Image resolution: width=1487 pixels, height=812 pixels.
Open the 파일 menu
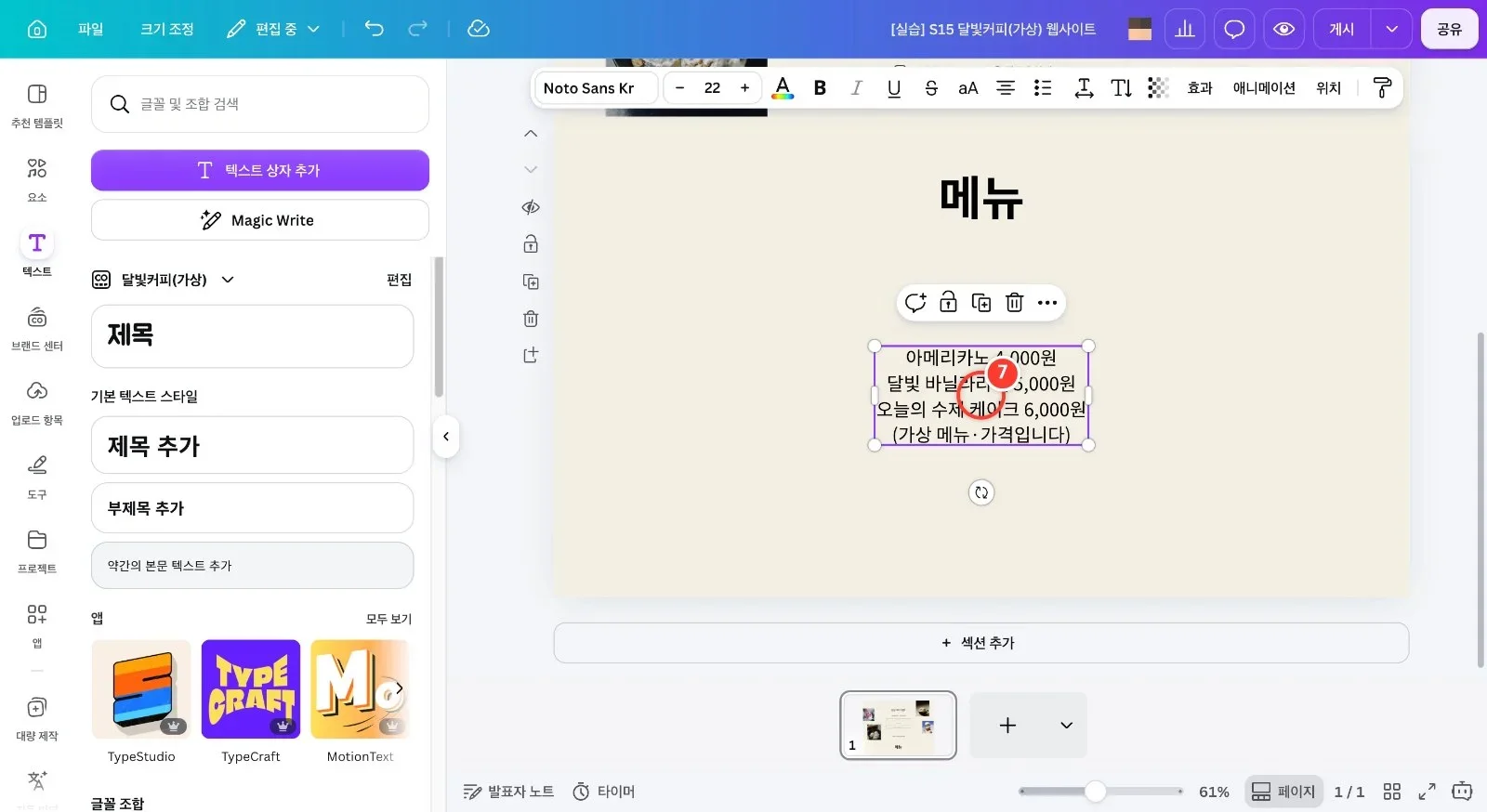91,29
